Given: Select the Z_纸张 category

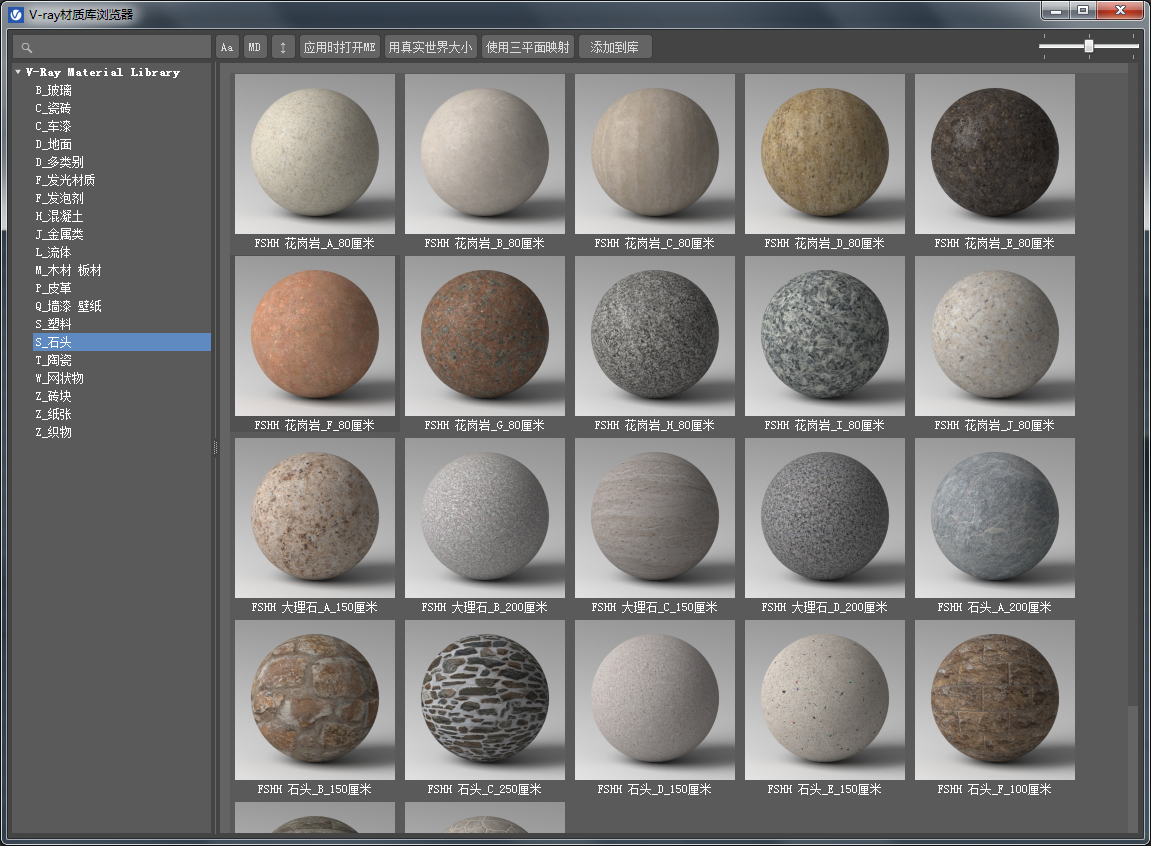Looking at the screenshot, I should pyautogui.click(x=53, y=414).
